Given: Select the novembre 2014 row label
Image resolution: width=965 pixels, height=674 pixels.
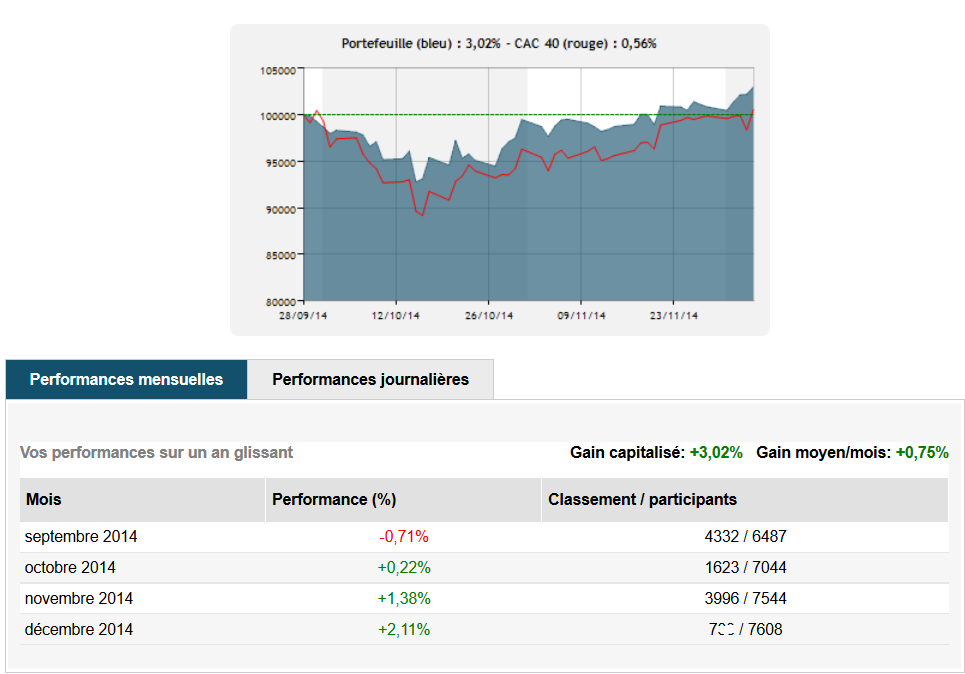Looking at the screenshot, I should point(79,599).
